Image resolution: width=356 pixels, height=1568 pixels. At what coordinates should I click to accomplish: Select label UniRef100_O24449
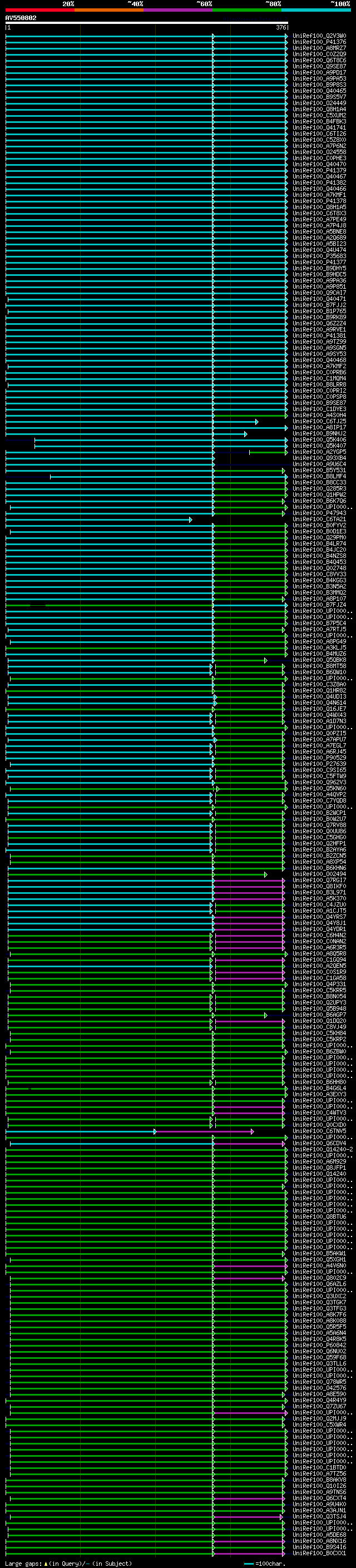point(319,103)
